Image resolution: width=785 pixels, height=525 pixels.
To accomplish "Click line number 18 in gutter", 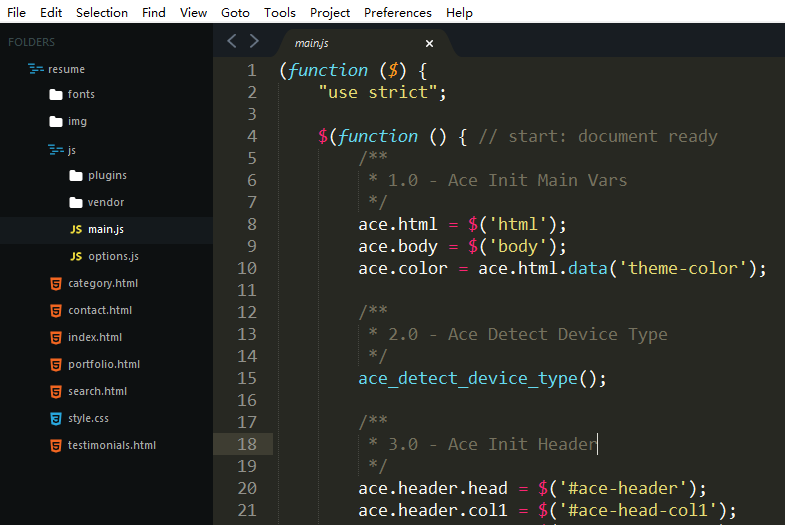I will click(x=247, y=444).
